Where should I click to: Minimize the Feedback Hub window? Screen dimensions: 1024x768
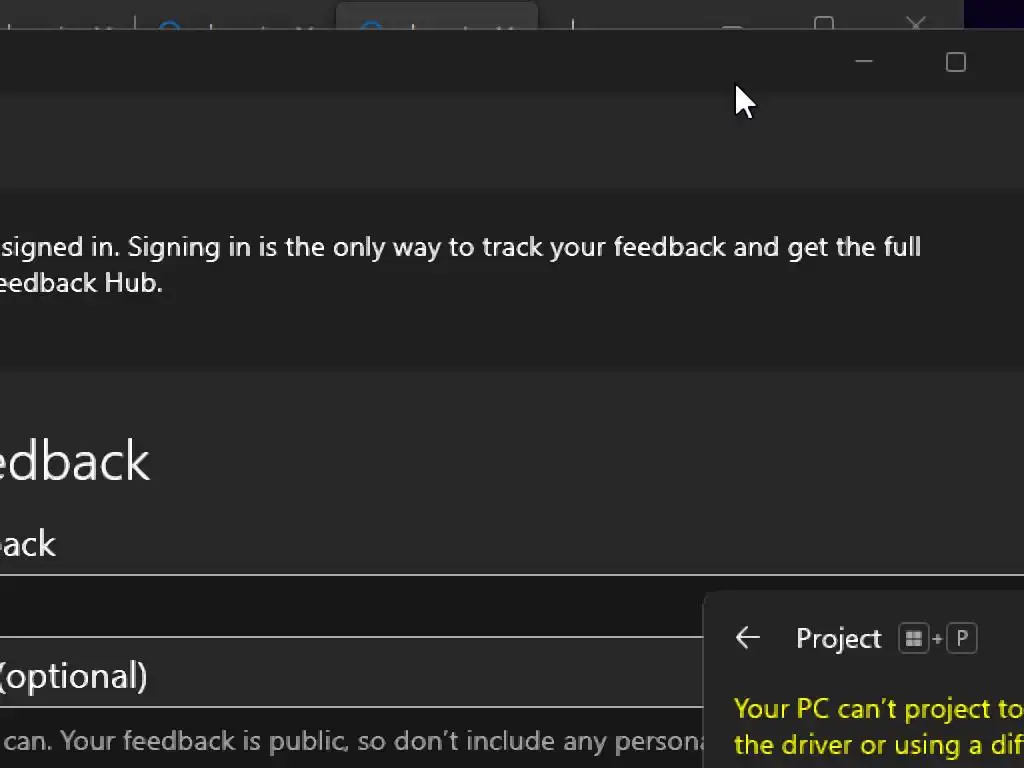pos(864,62)
